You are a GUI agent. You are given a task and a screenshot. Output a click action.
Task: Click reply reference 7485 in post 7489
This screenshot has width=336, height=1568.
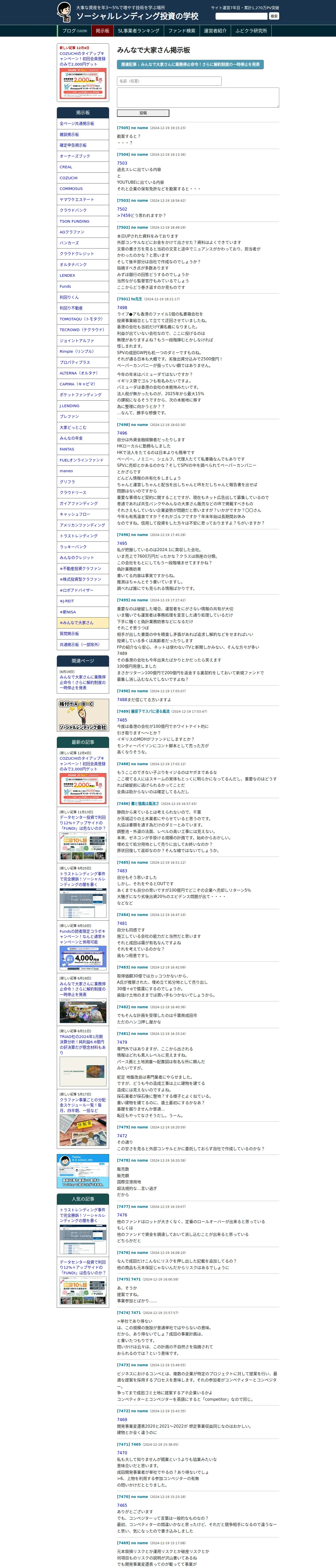122,720
